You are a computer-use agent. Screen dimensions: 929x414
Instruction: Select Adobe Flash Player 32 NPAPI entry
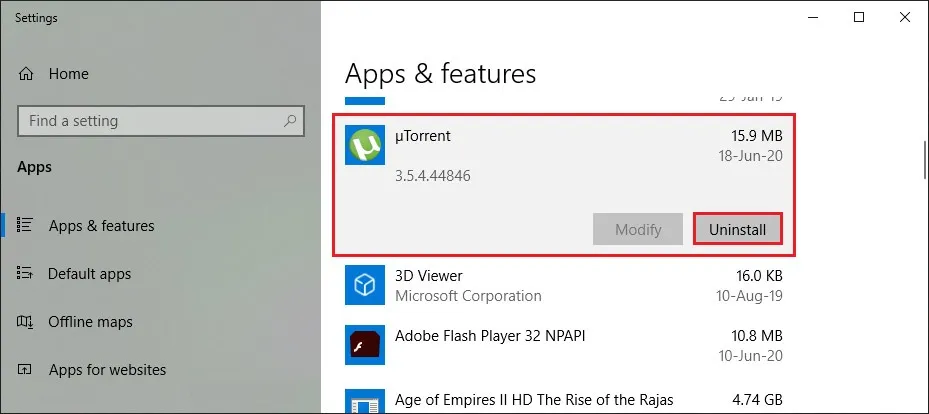(564, 345)
